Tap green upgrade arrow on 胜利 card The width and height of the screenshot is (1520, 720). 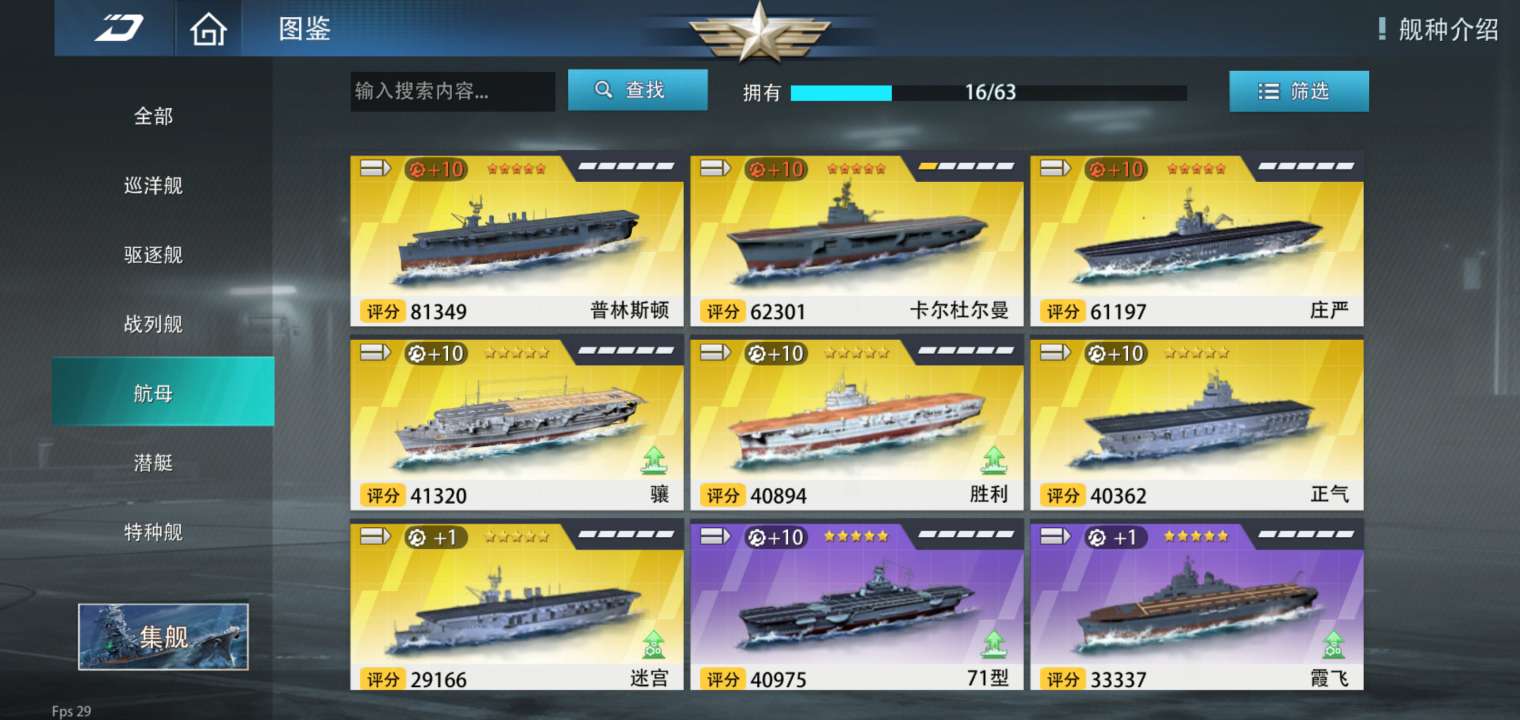(x=993, y=459)
